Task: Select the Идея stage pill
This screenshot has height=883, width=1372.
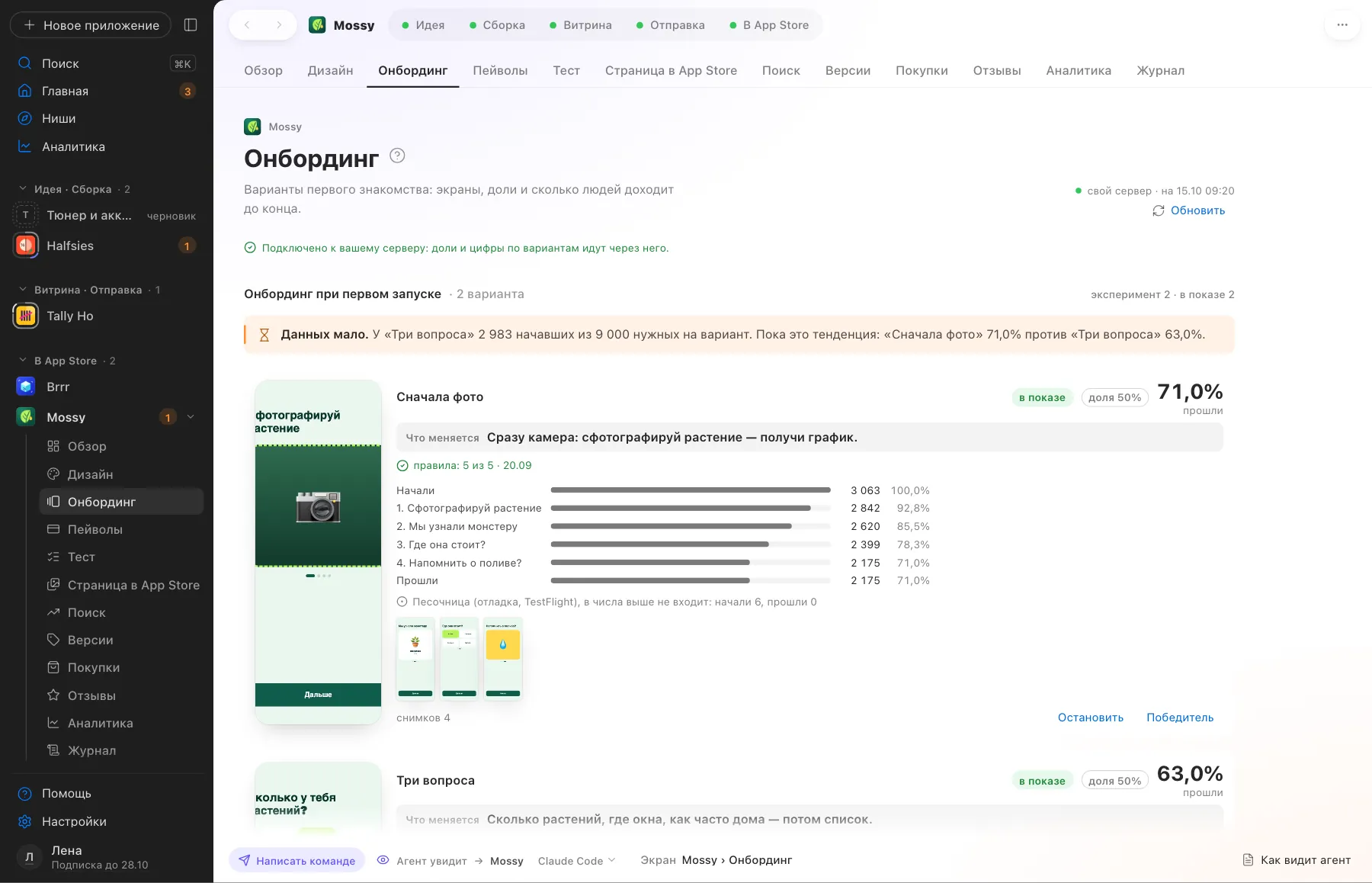Action: (x=423, y=25)
